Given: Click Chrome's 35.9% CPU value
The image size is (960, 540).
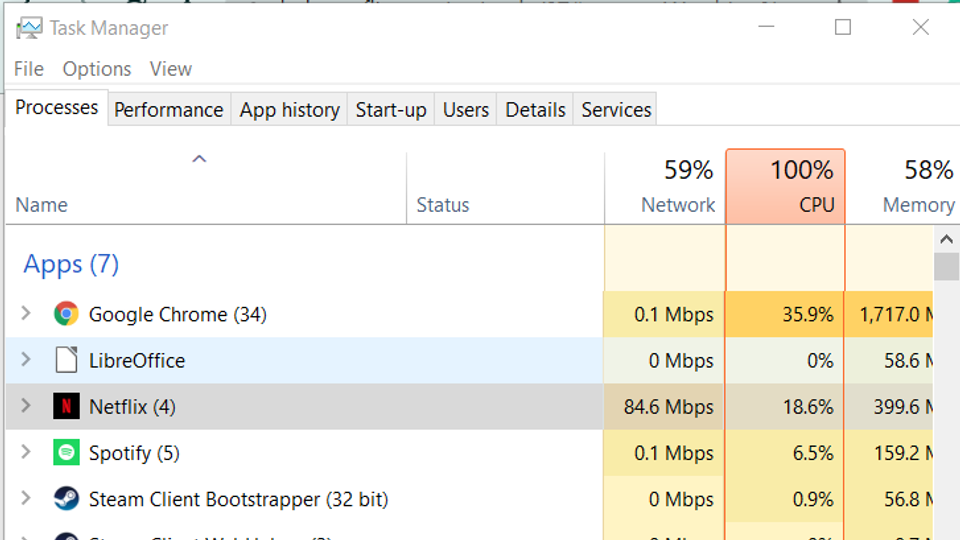Looking at the screenshot, I should [x=808, y=315].
